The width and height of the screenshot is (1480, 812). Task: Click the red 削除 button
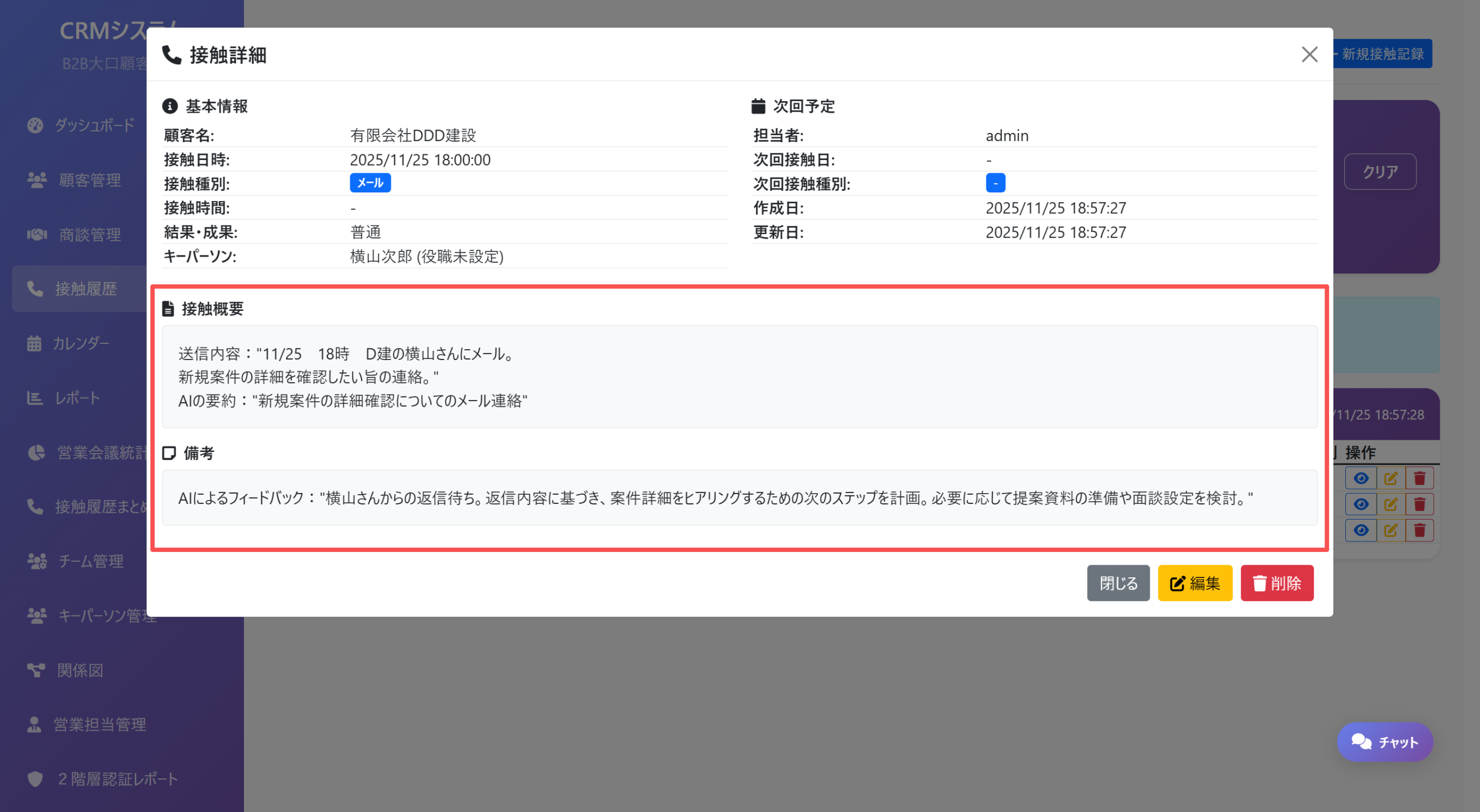[1277, 583]
